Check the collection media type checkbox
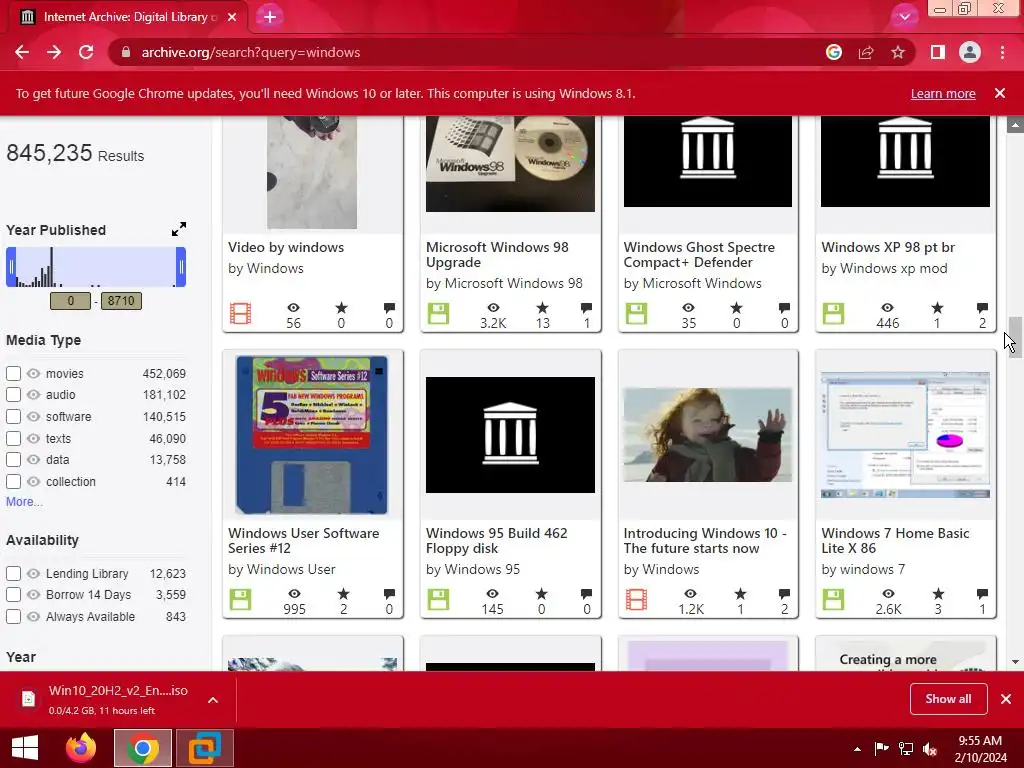 (x=14, y=481)
